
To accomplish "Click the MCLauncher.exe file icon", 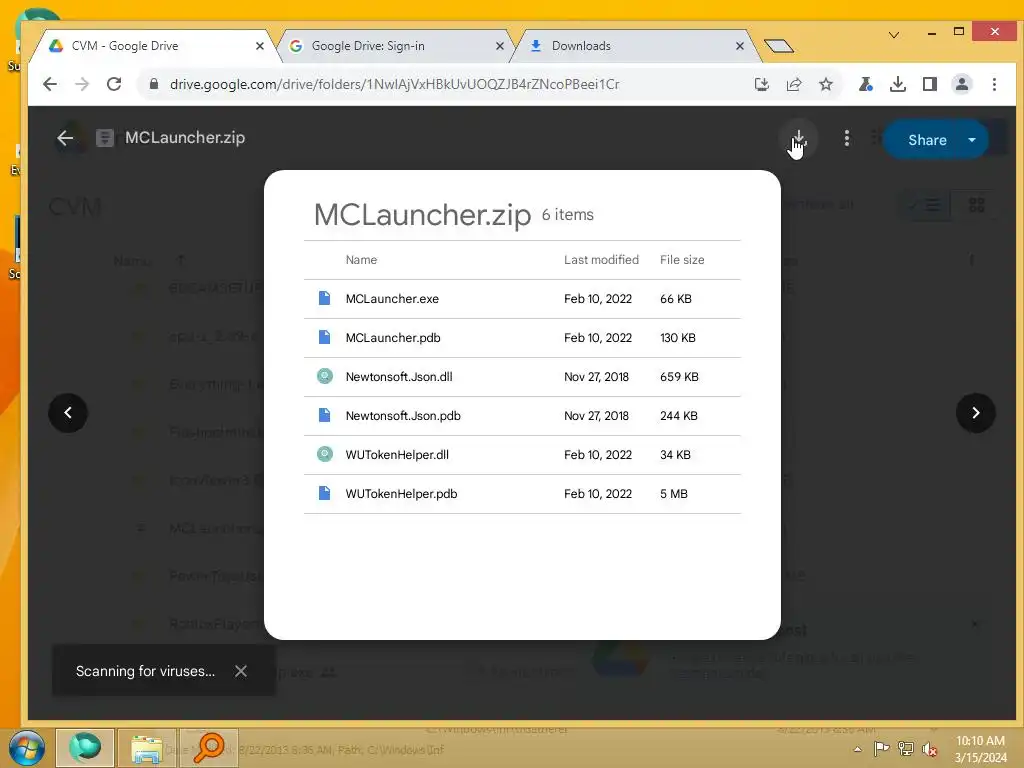I will [x=324, y=298].
